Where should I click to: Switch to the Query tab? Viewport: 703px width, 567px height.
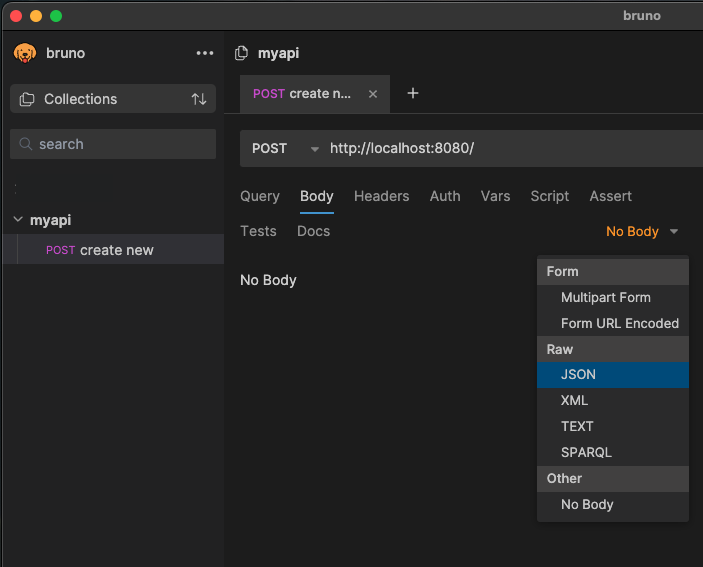click(x=260, y=196)
